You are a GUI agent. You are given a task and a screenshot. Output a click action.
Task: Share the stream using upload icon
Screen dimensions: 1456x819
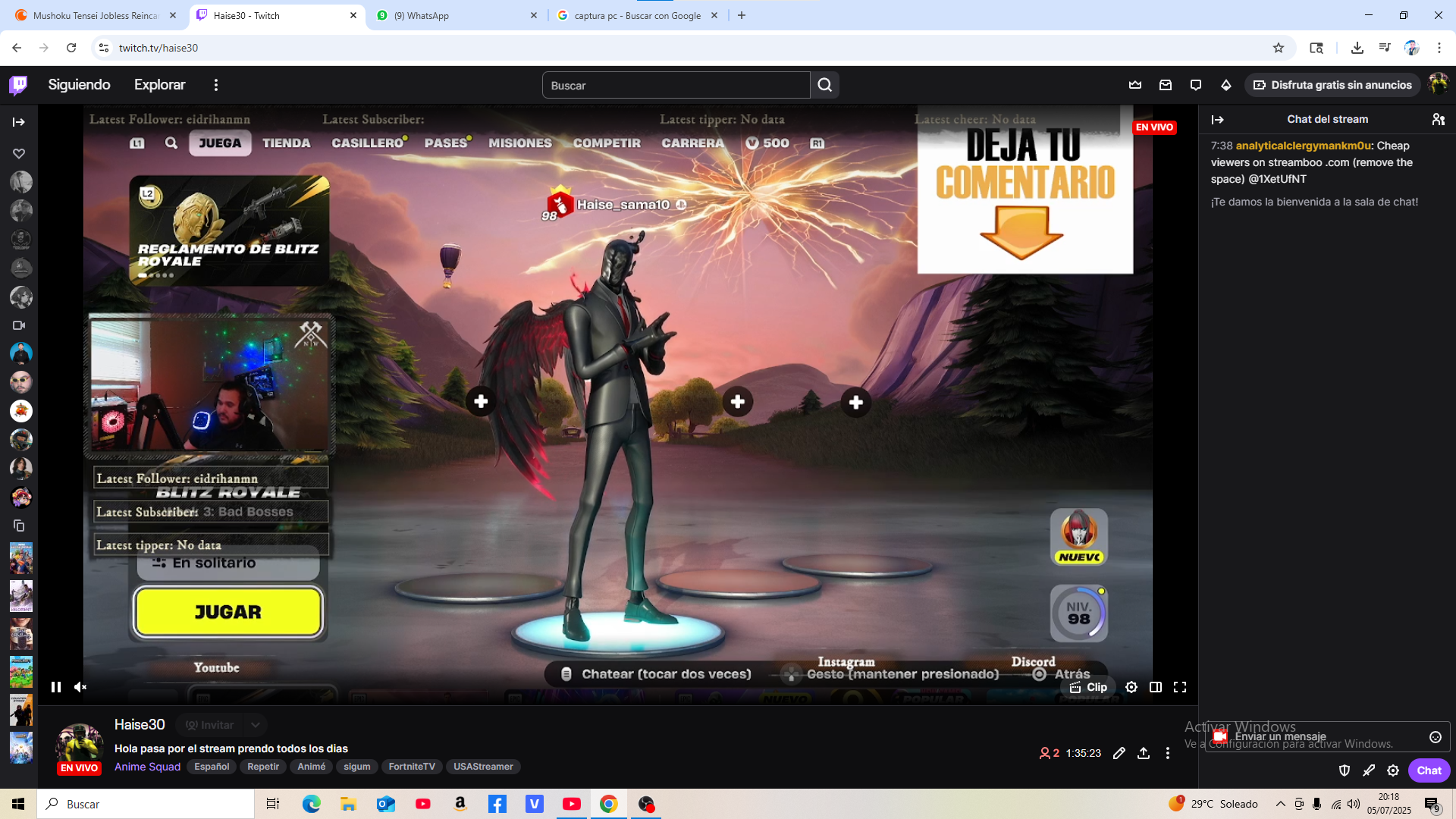(x=1144, y=753)
